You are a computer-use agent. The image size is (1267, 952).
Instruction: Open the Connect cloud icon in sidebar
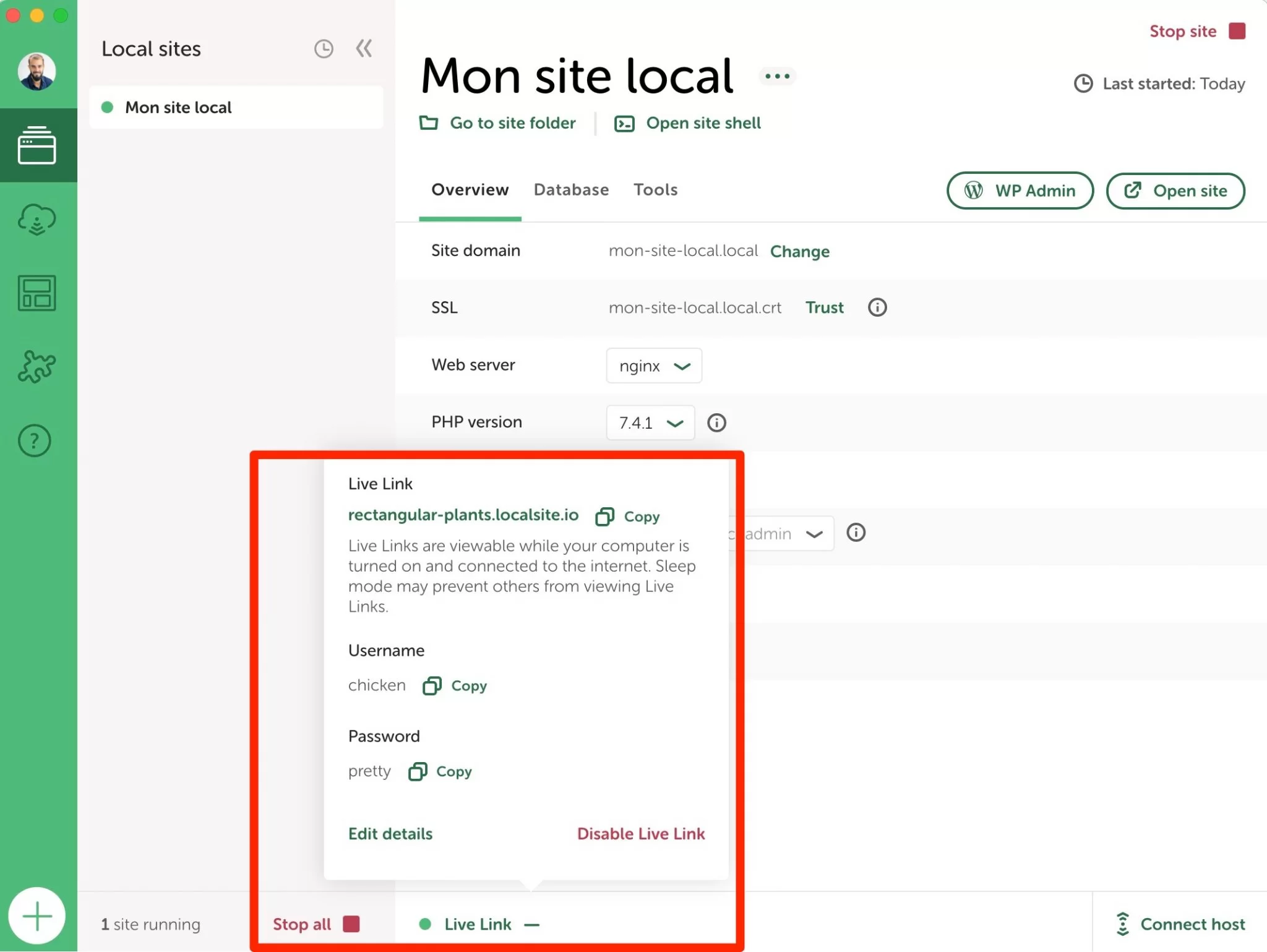[x=37, y=220]
